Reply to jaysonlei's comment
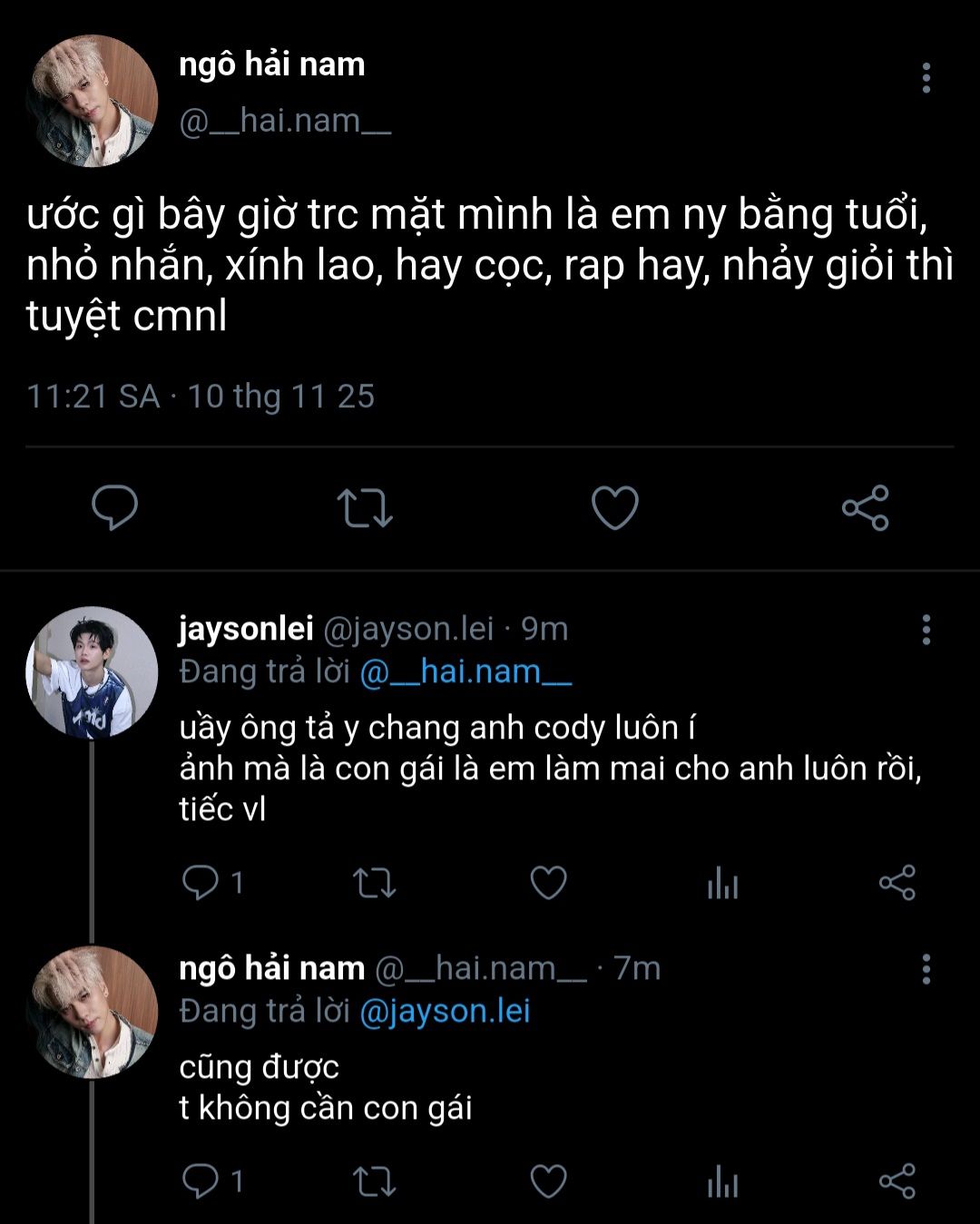Screen dimensions: 980x1224 click(200, 882)
